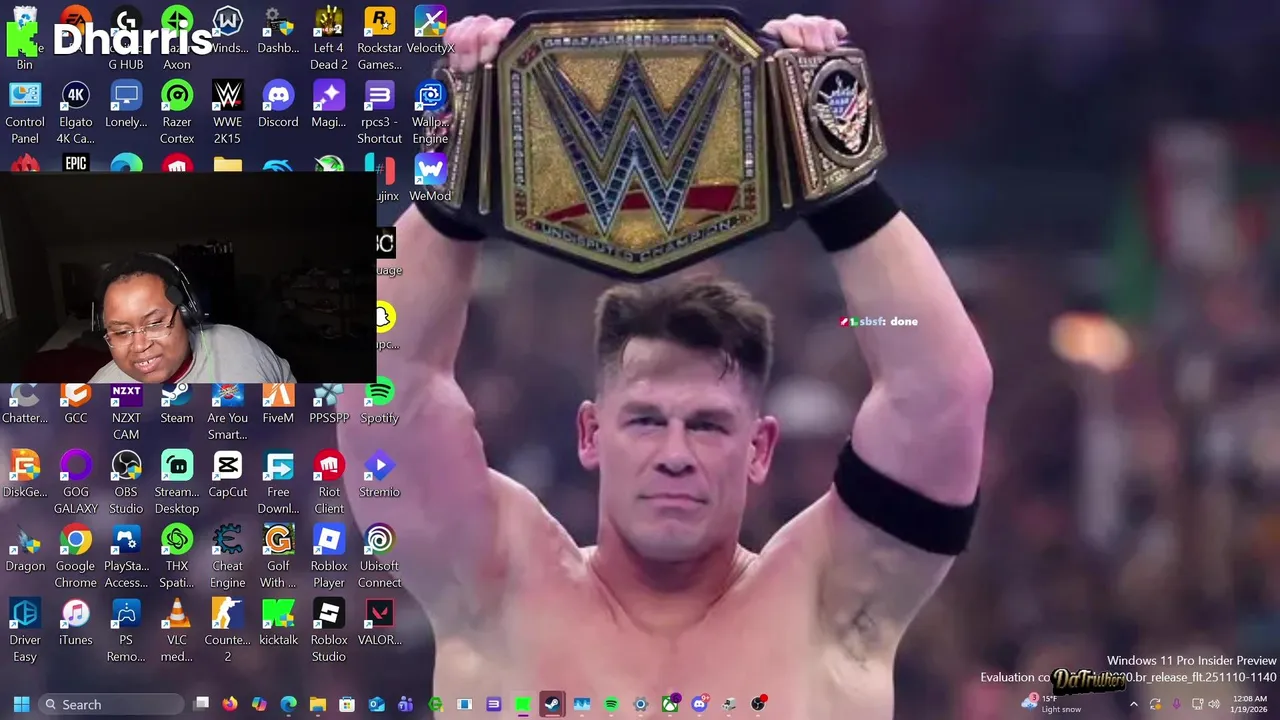Screen dimensions: 1280x720
Task: Open the clock showing 12:08 AM
Action: pyautogui.click(x=1250, y=704)
